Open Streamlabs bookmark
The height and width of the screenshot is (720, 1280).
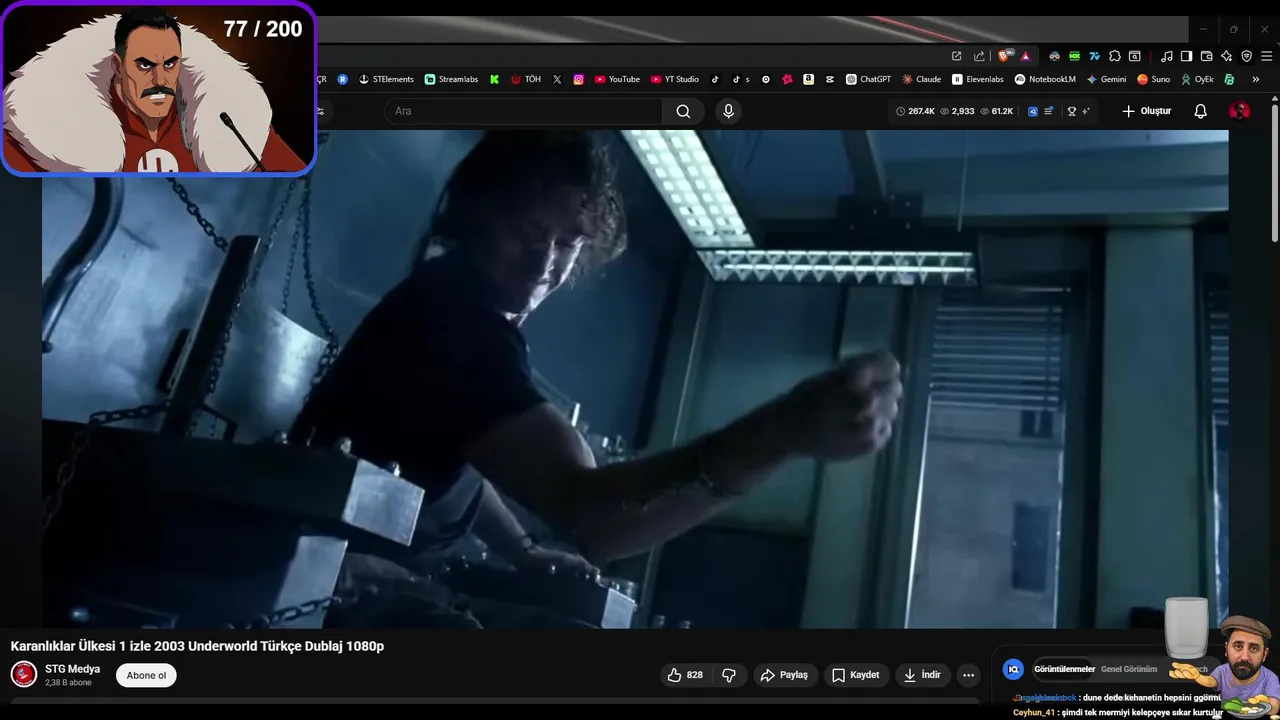(x=451, y=79)
